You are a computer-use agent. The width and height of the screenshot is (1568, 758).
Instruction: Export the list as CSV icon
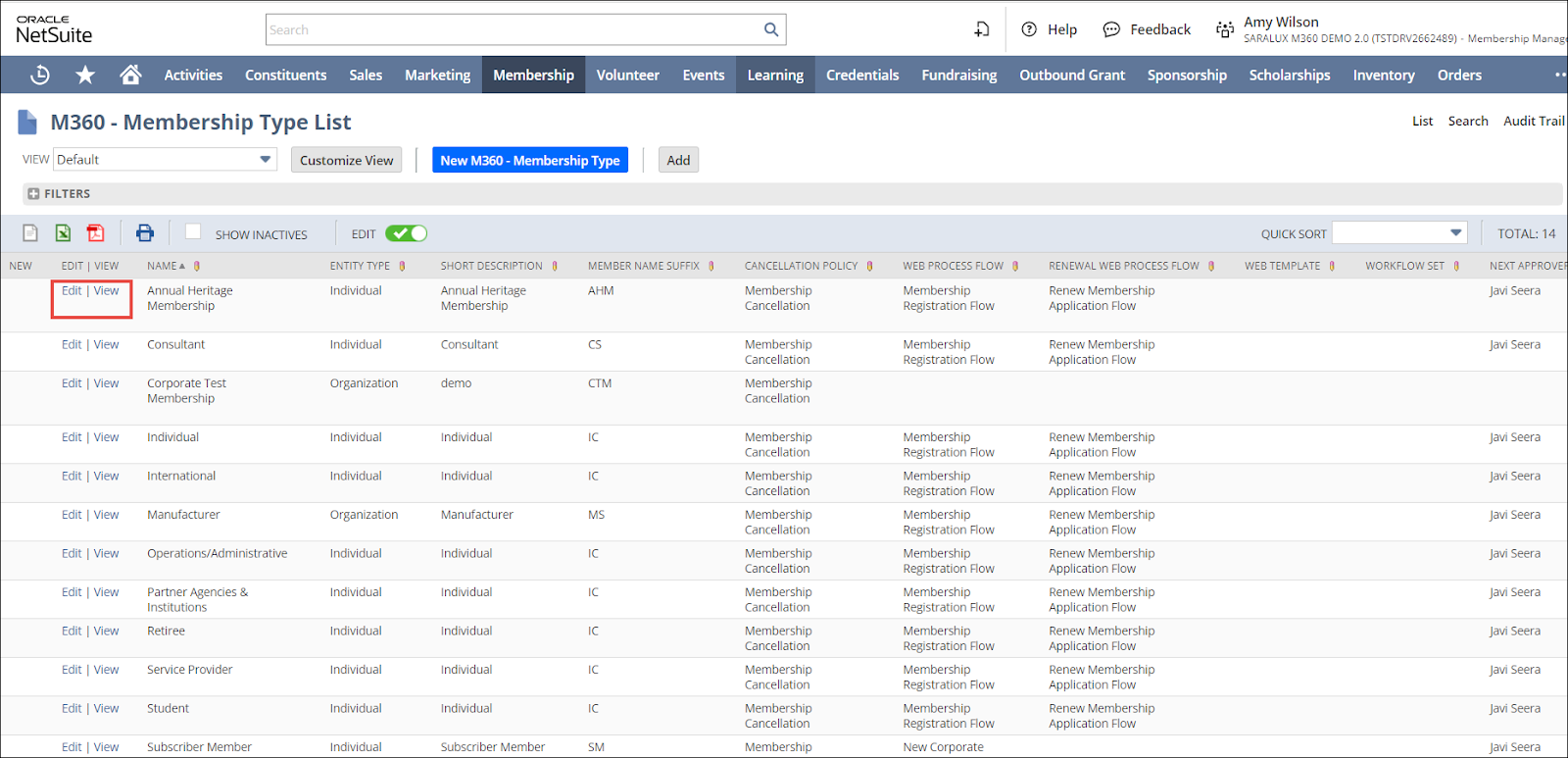[x=30, y=233]
